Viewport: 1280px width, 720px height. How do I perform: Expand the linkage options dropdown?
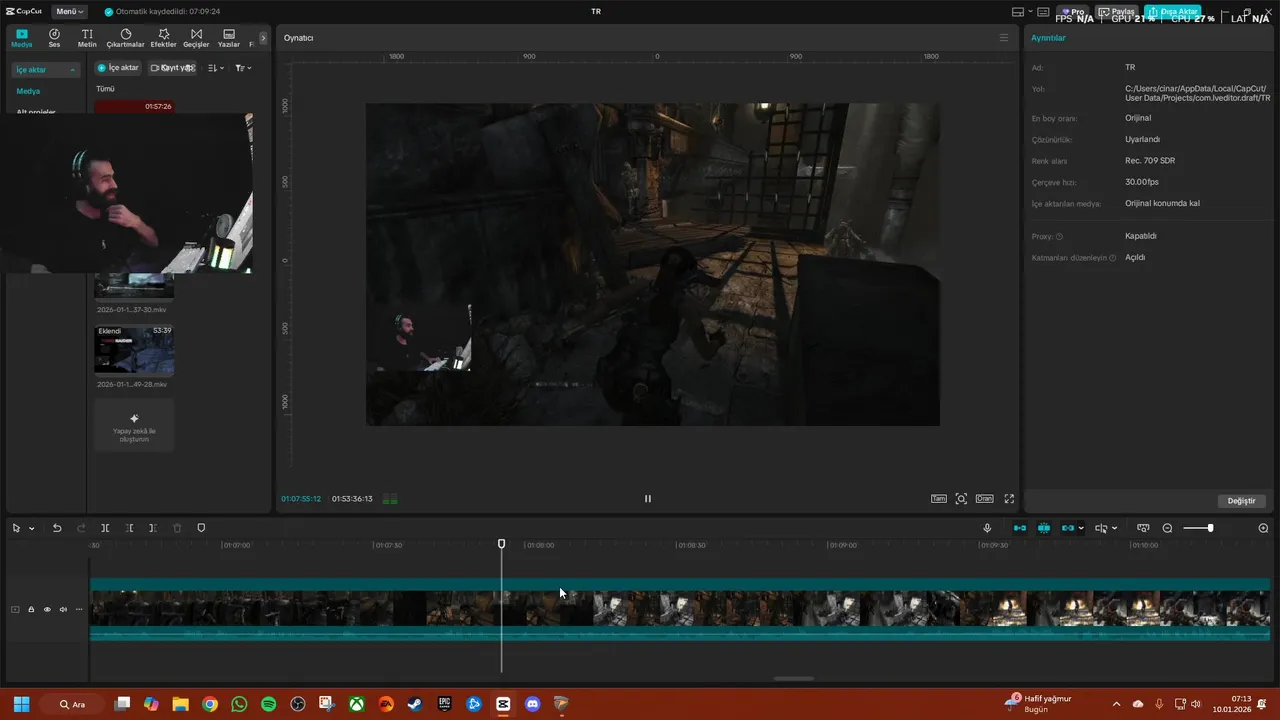pyautogui.click(x=1081, y=528)
